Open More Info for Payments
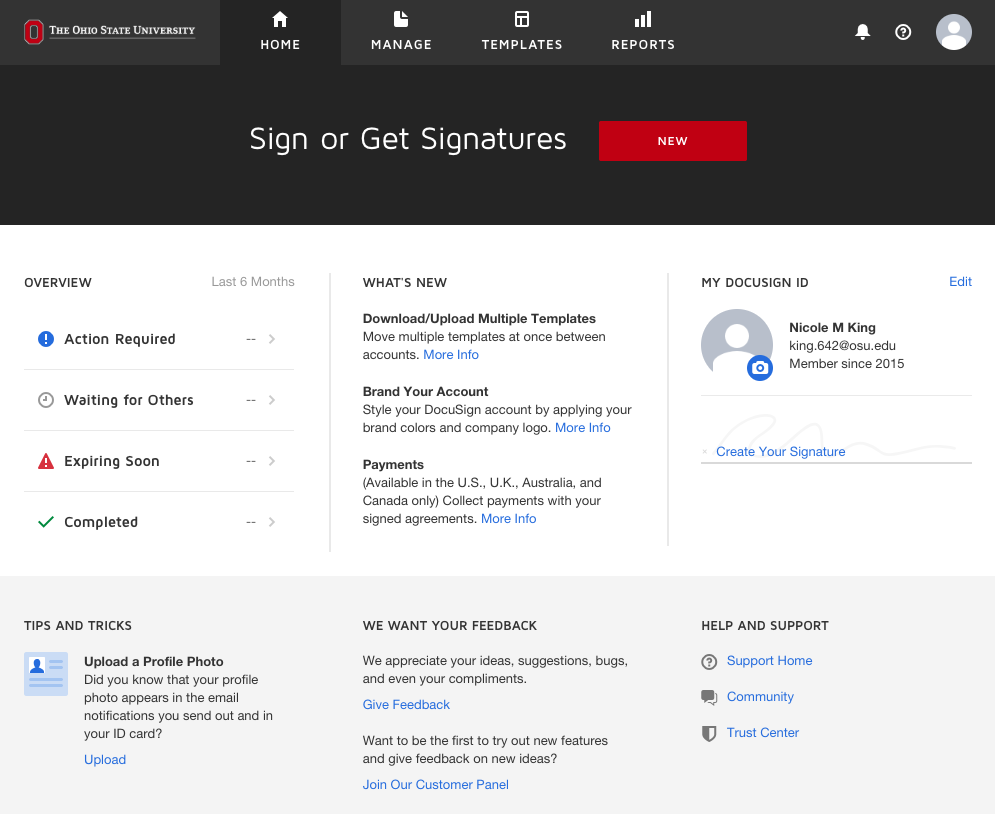Viewport: 995px width, 814px height. coord(508,518)
